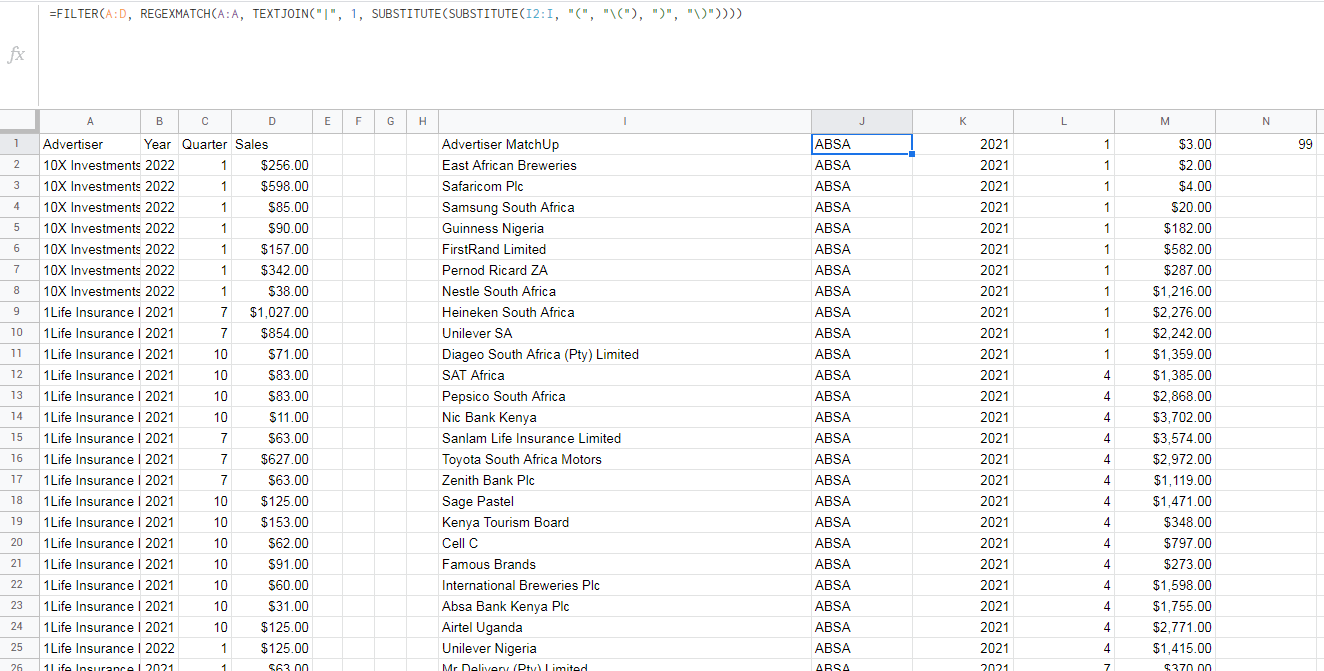Select the 'East African Breweries' cell

[x=625, y=165]
